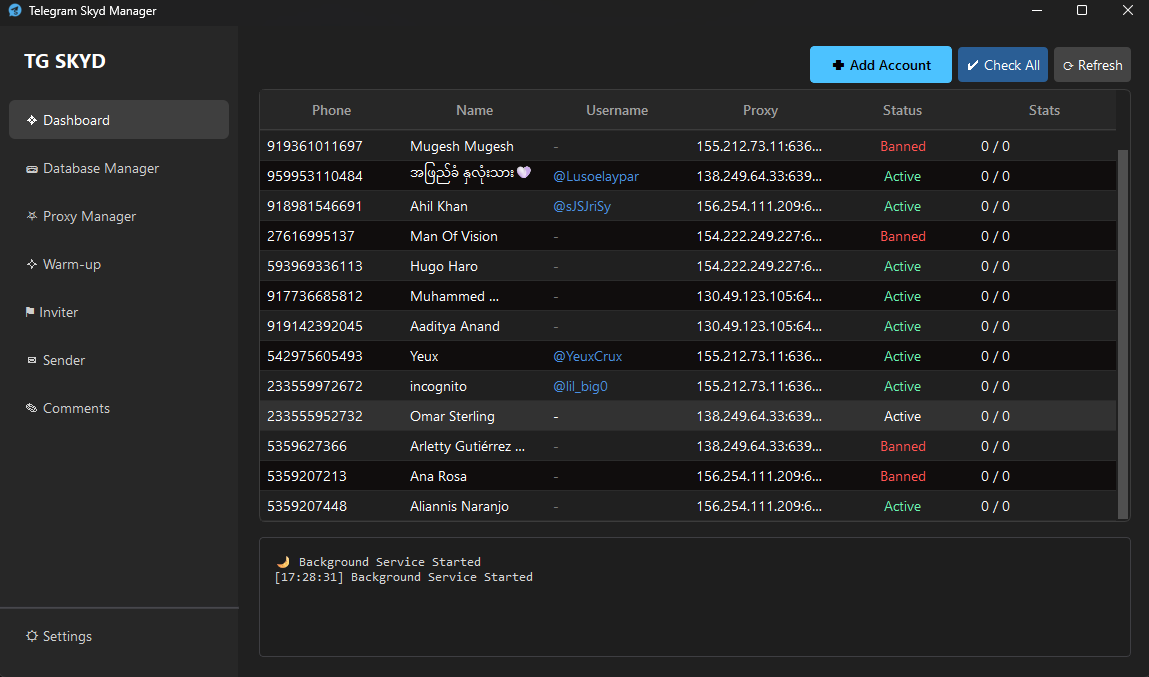This screenshot has height=677, width=1149.
Task: Click the Inviter flag icon
Action: coord(30,313)
